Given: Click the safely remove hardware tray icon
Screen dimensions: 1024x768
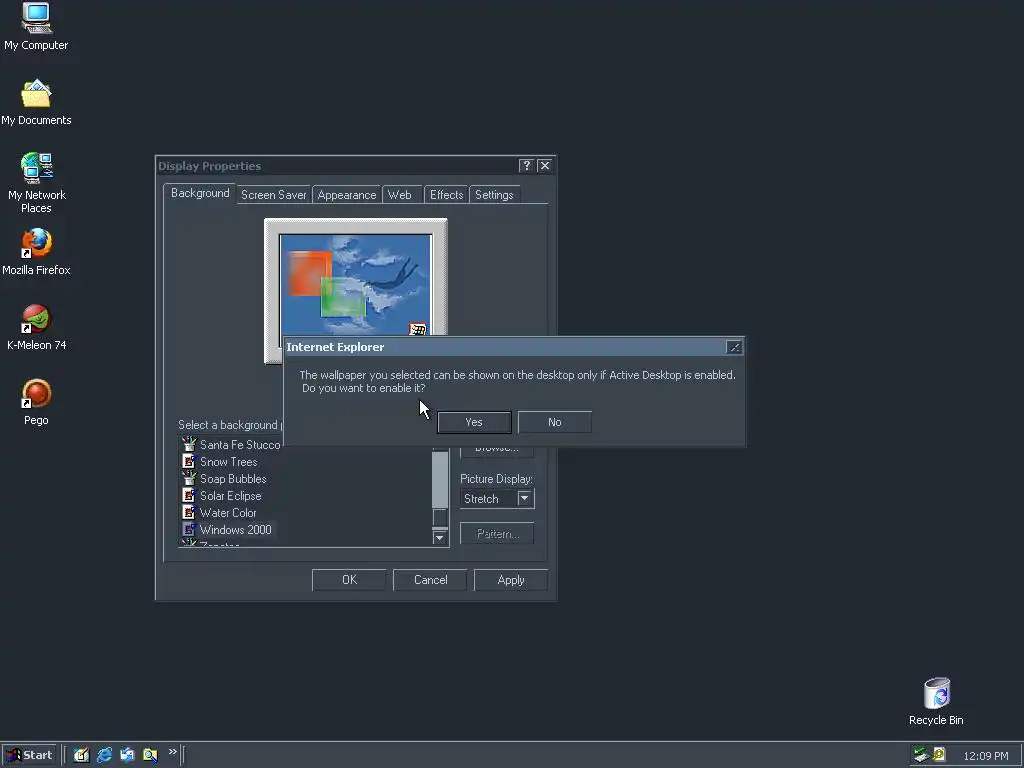Looking at the screenshot, I should pyautogui.click(x=921, y=754).
